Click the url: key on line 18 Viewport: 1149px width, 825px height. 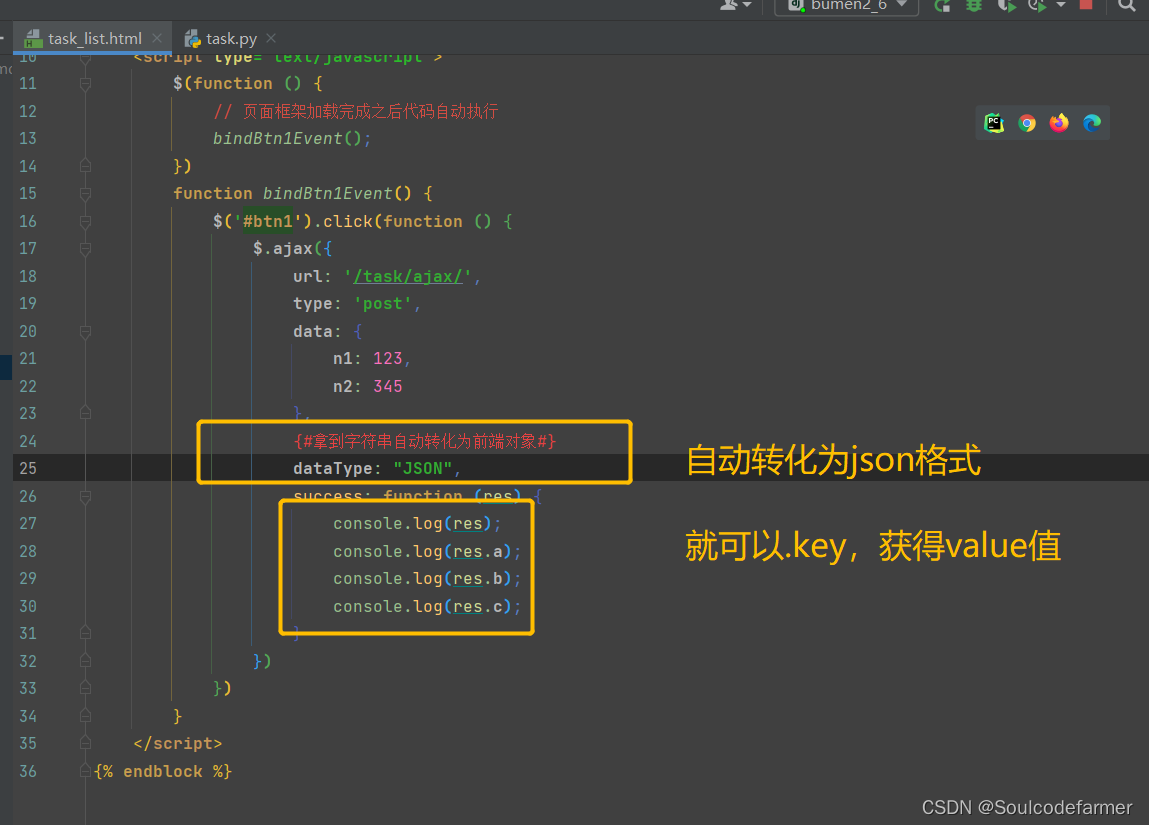click(x=312, y=276)
